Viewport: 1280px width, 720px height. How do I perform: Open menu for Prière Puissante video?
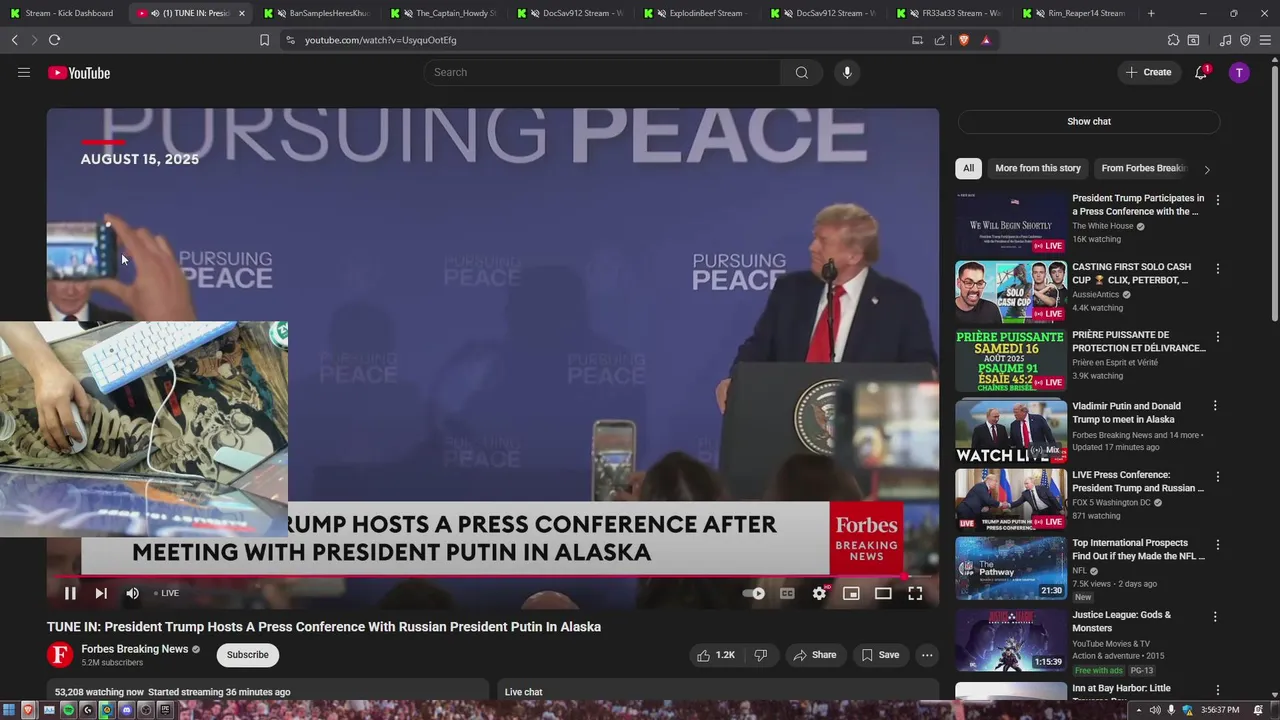pos(1217,336)
